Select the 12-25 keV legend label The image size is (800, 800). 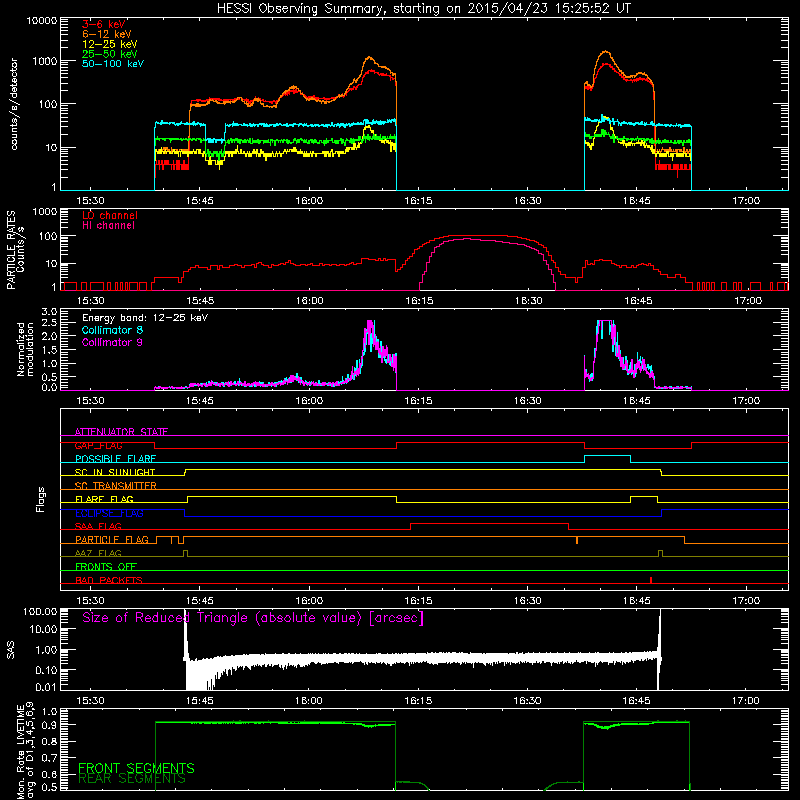[110, 44]
